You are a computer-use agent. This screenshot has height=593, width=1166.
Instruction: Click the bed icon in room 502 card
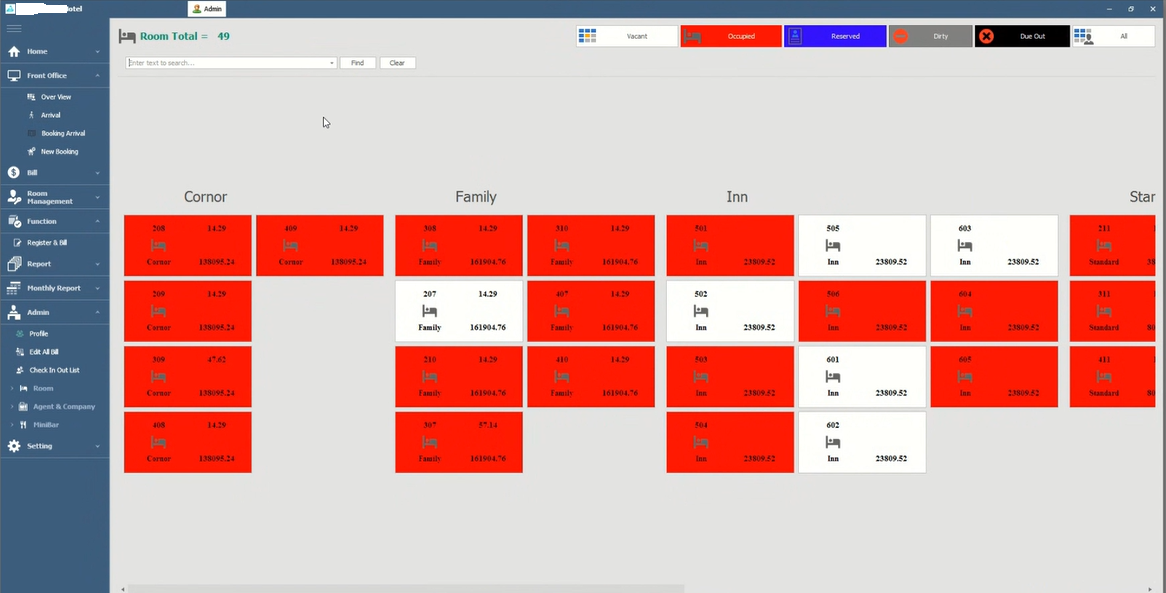coord(700,311)
